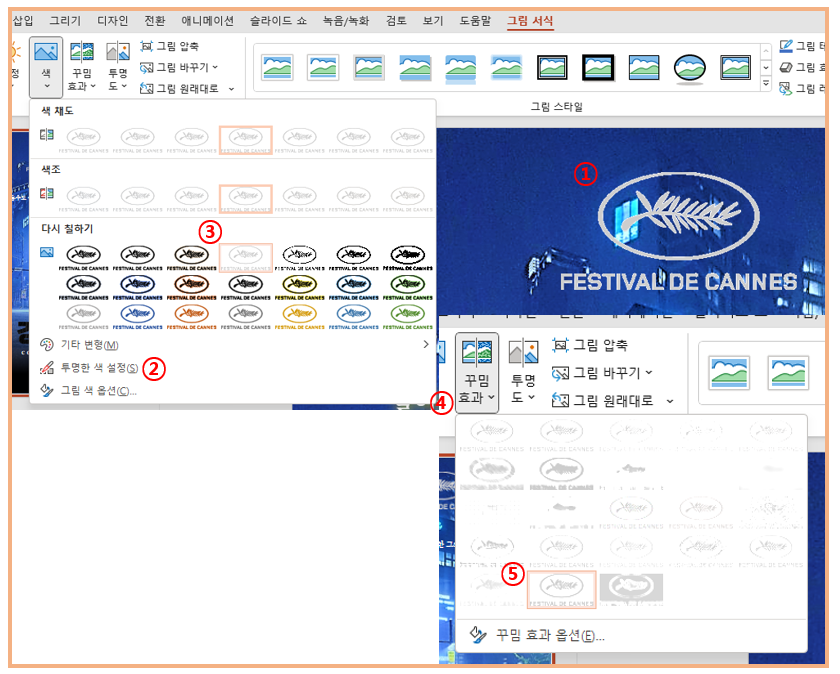
Task: Click 그림 효과 icon at right edge
Action: tap(786, 67)
